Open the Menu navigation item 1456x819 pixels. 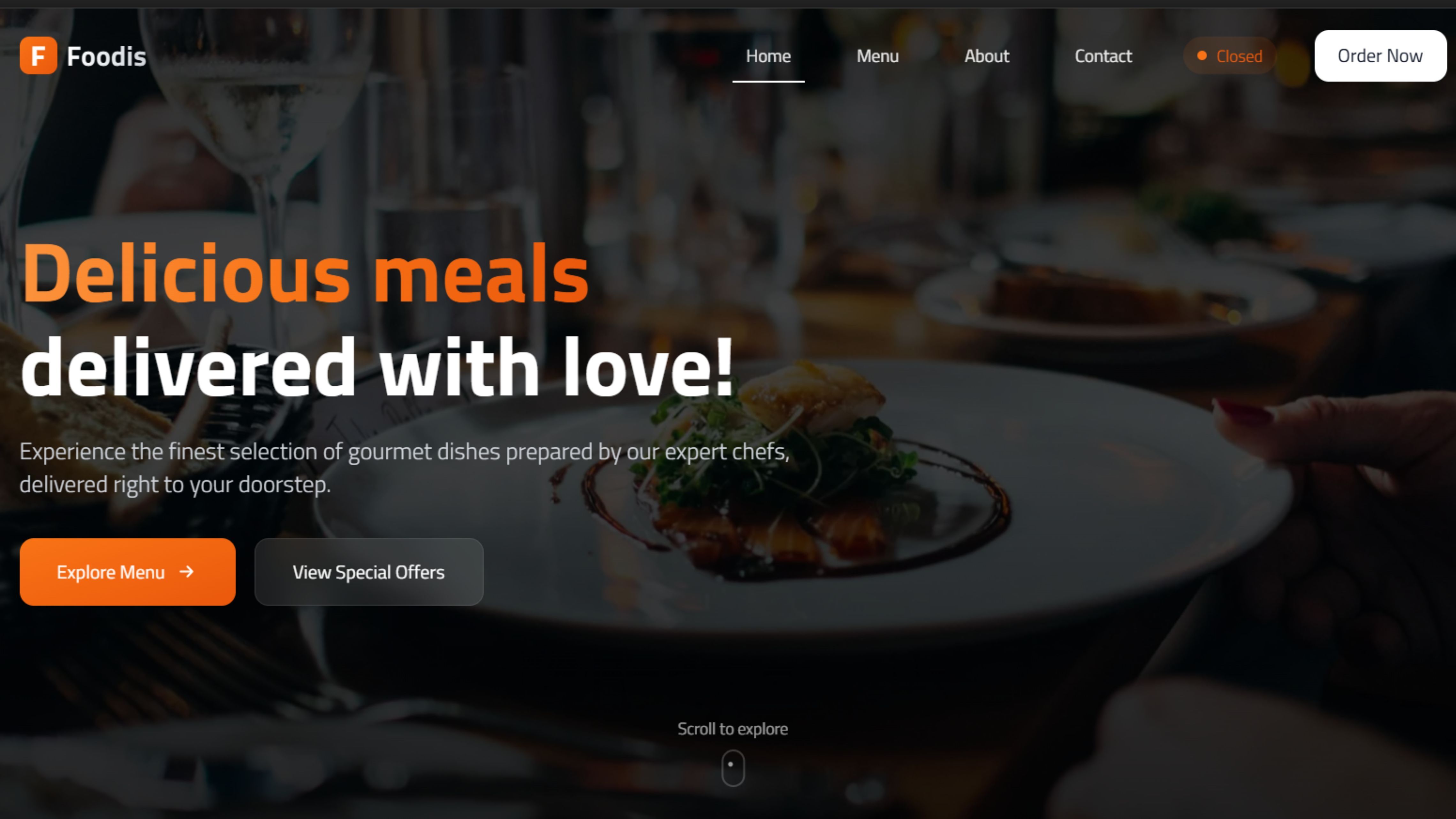point(877,56)
